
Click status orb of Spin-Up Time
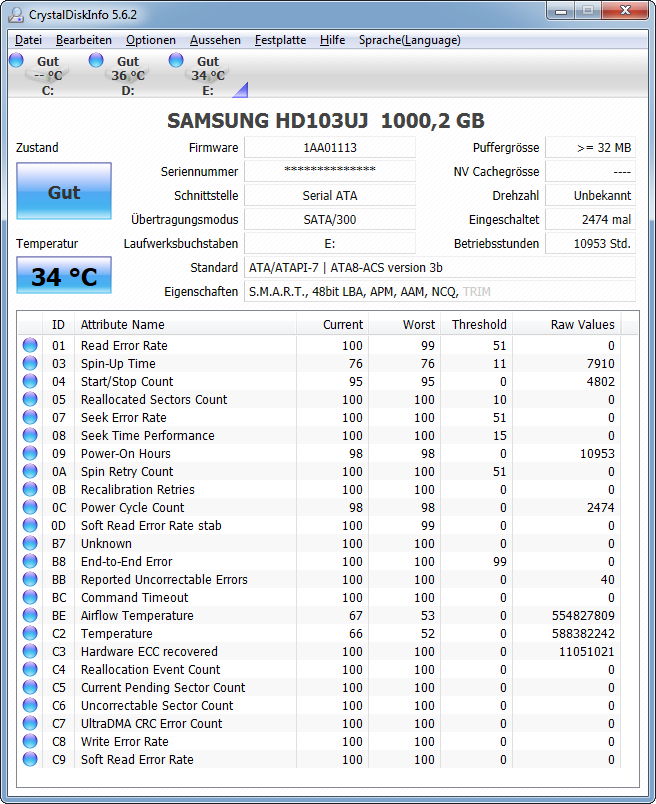pos(30,363)
